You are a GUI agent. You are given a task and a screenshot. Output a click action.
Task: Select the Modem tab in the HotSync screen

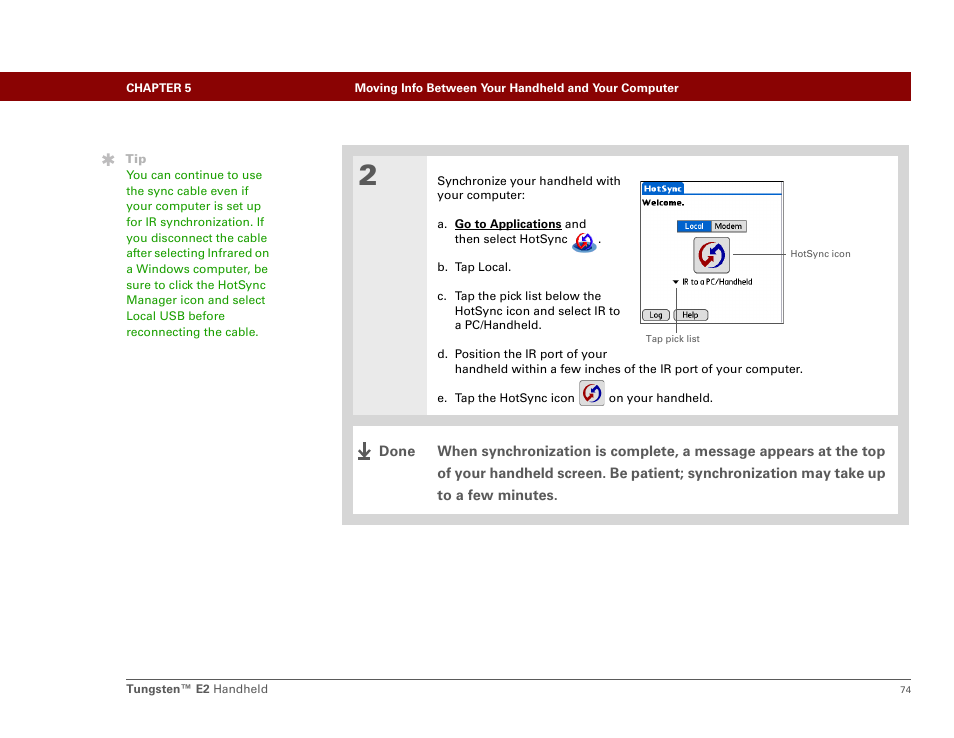point(728,226)
